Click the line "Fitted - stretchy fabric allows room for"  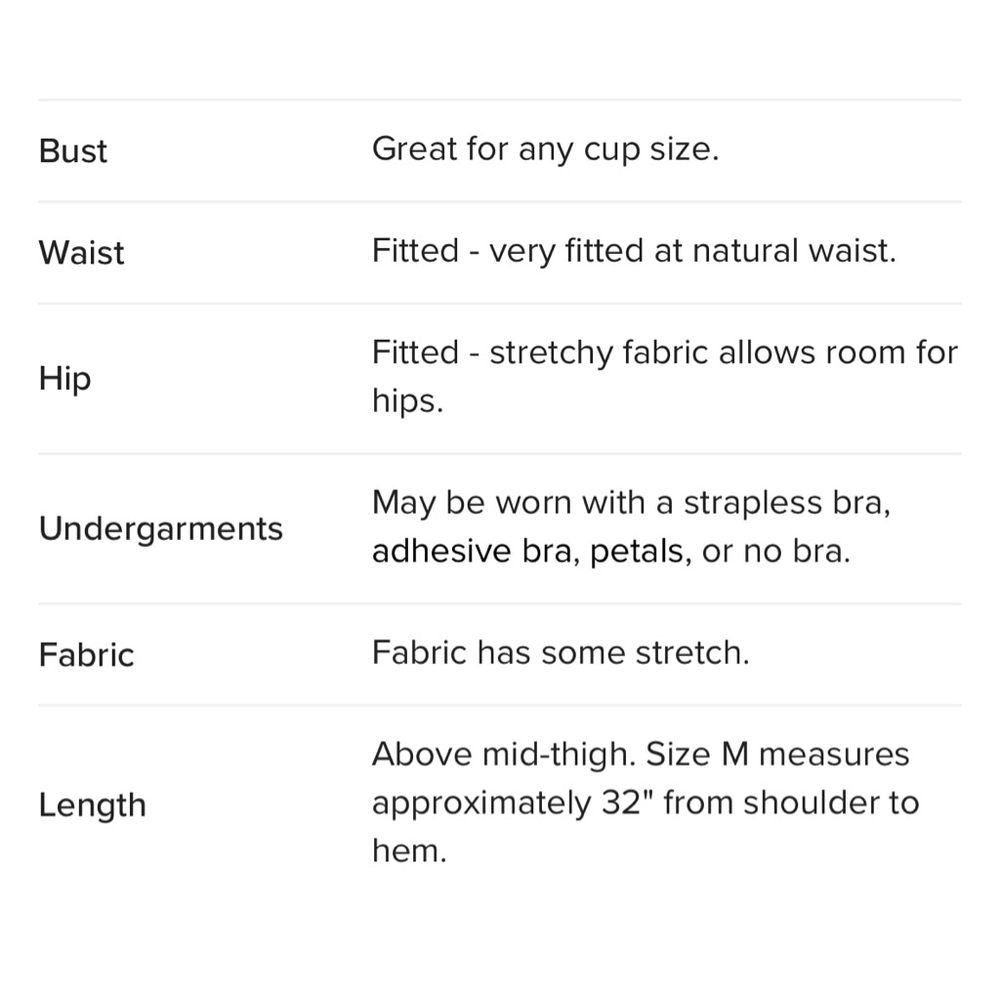point(664,353)
